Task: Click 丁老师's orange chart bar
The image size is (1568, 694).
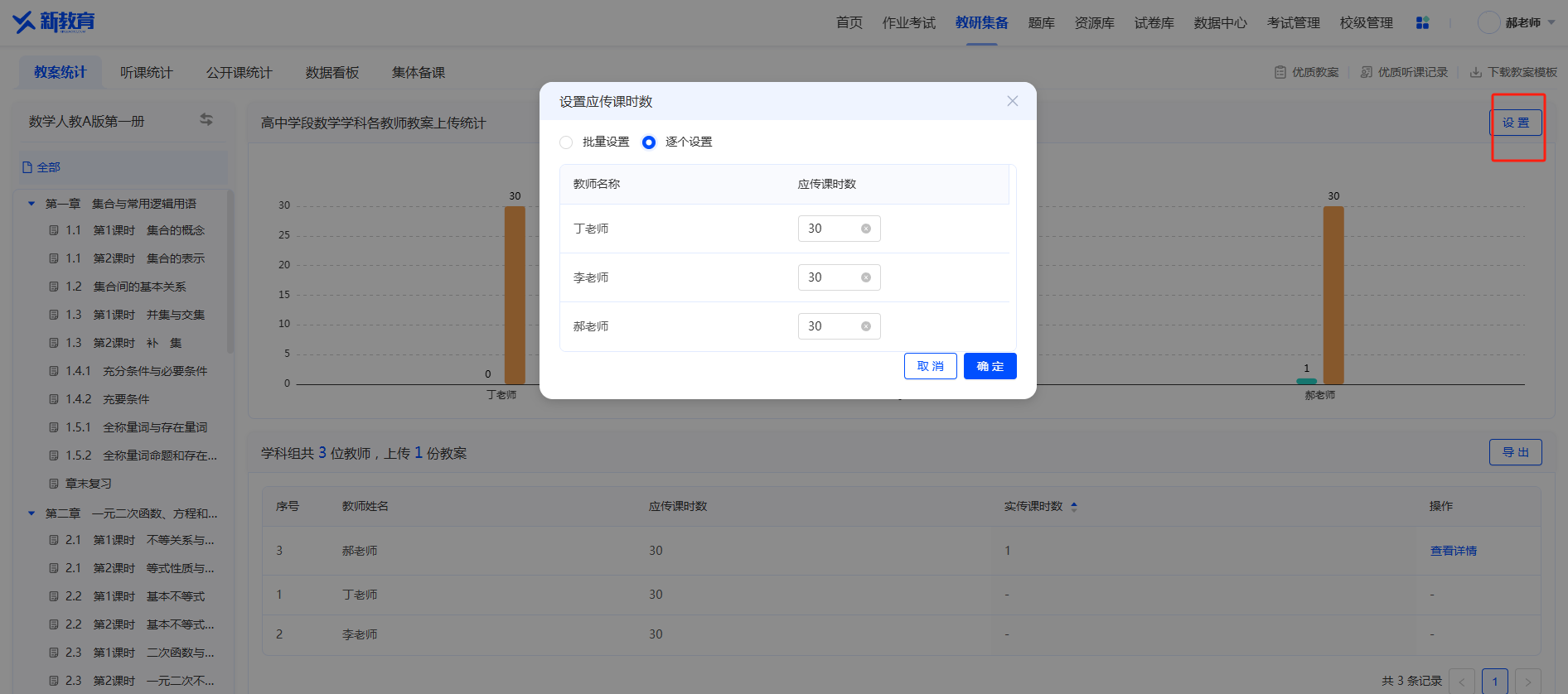Action: pyautogui.click(x=515, y=295)
